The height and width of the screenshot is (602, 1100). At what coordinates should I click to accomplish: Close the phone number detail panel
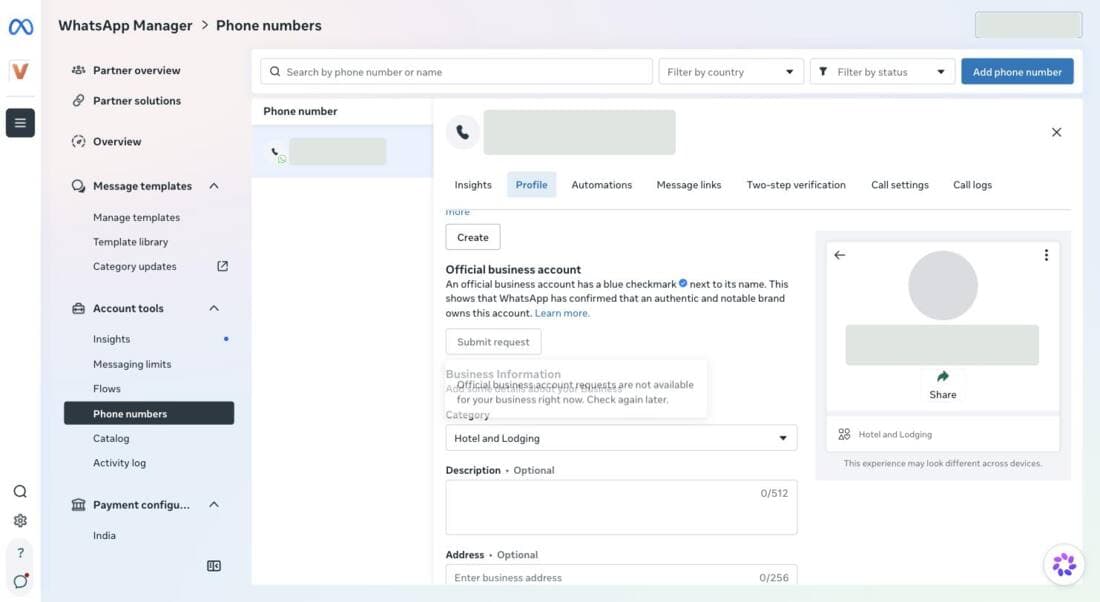[1057, 132]
